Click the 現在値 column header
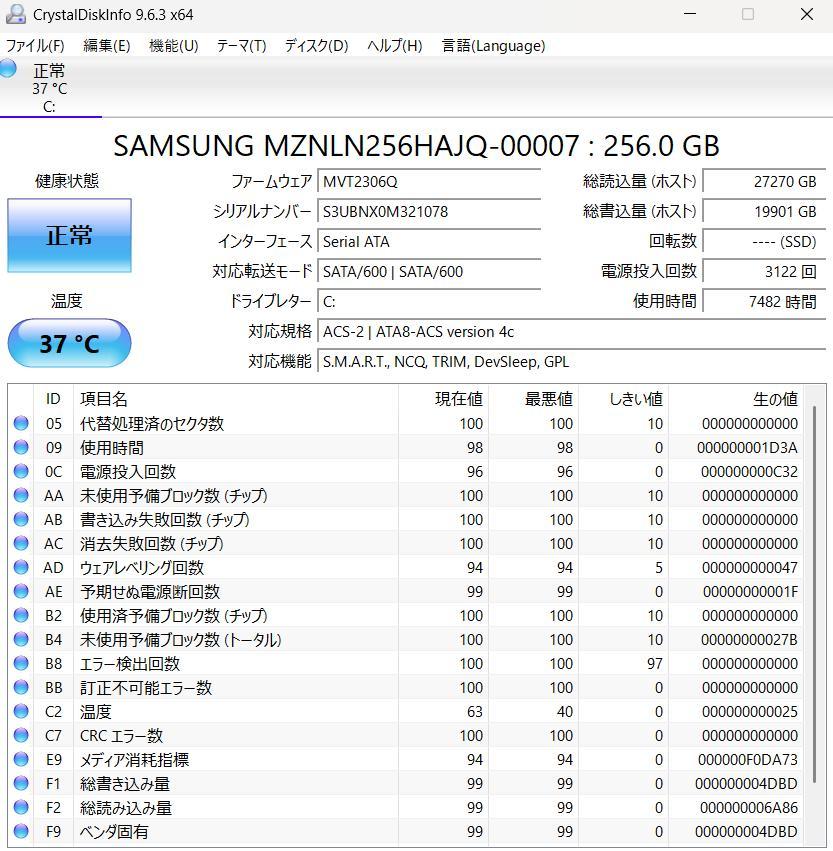Image resolution: width=833 pixels, height=851 pixels. [443, 399]
